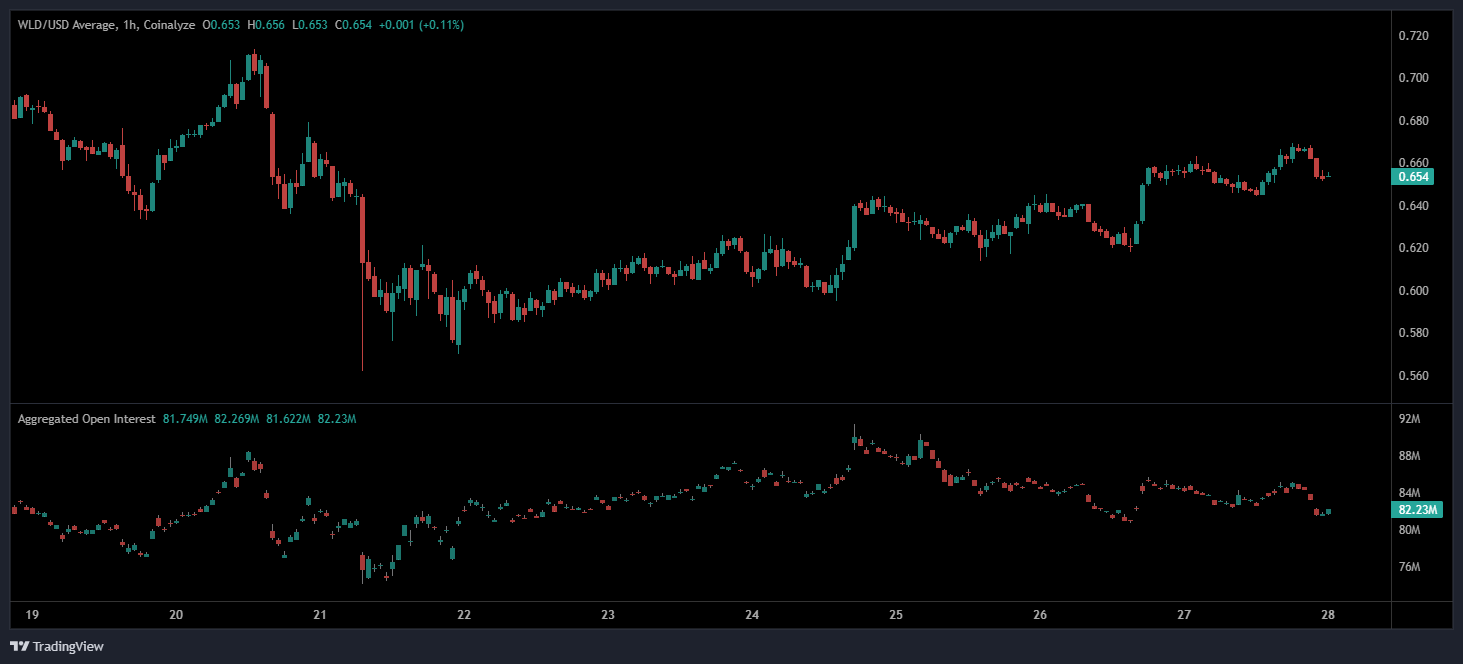Click date 23 on the time axis

point(608,614)
